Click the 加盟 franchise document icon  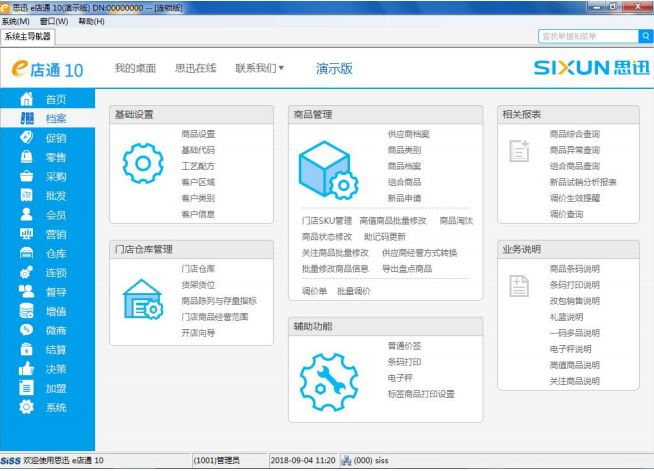tap(26, 388)
